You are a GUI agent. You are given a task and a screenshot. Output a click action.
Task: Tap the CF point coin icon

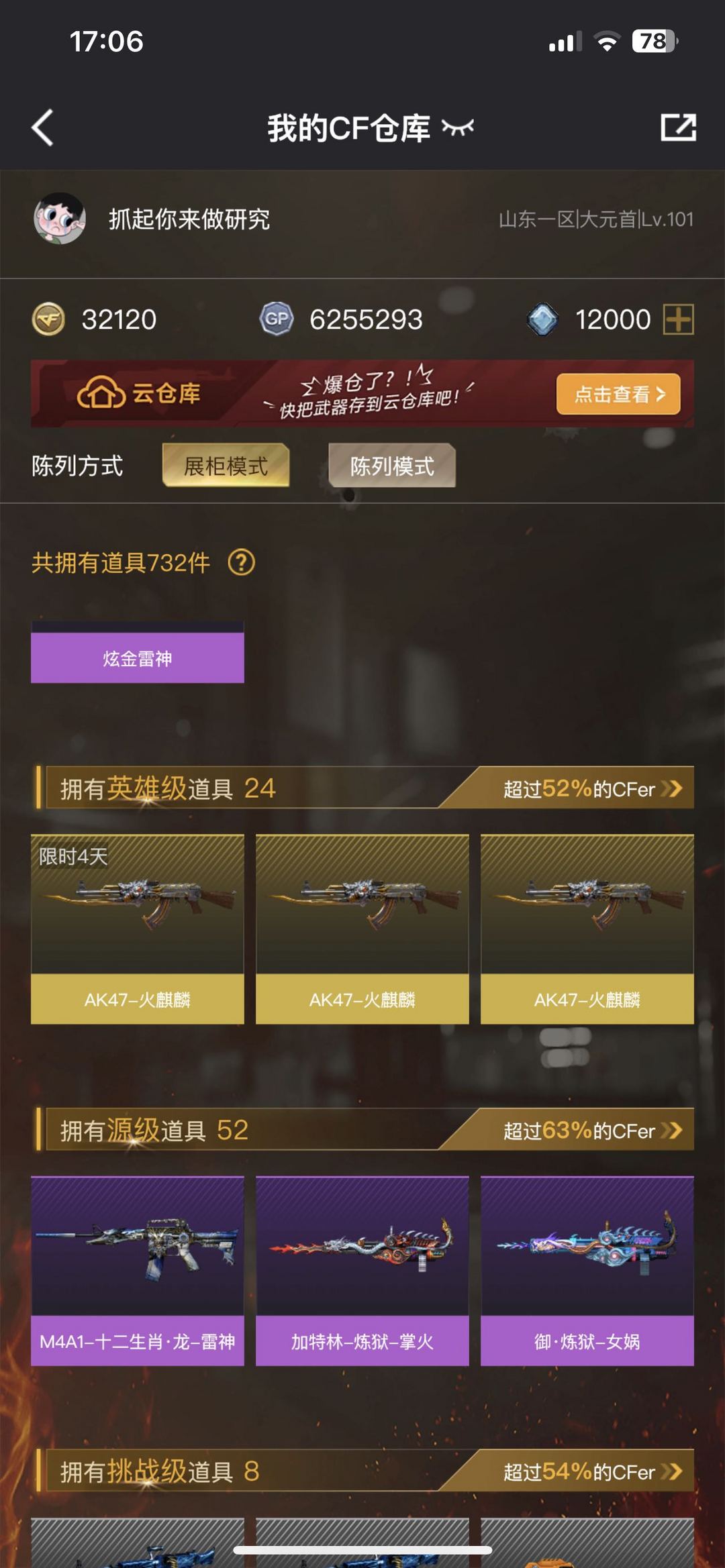(48, 319)
